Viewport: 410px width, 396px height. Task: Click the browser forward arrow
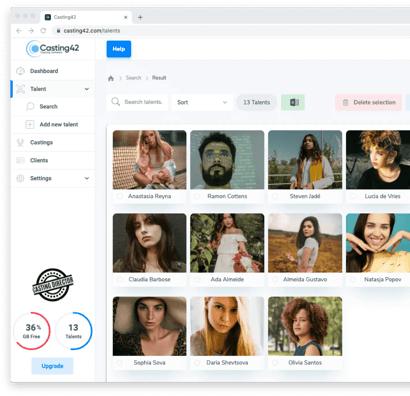pos(31,31)
